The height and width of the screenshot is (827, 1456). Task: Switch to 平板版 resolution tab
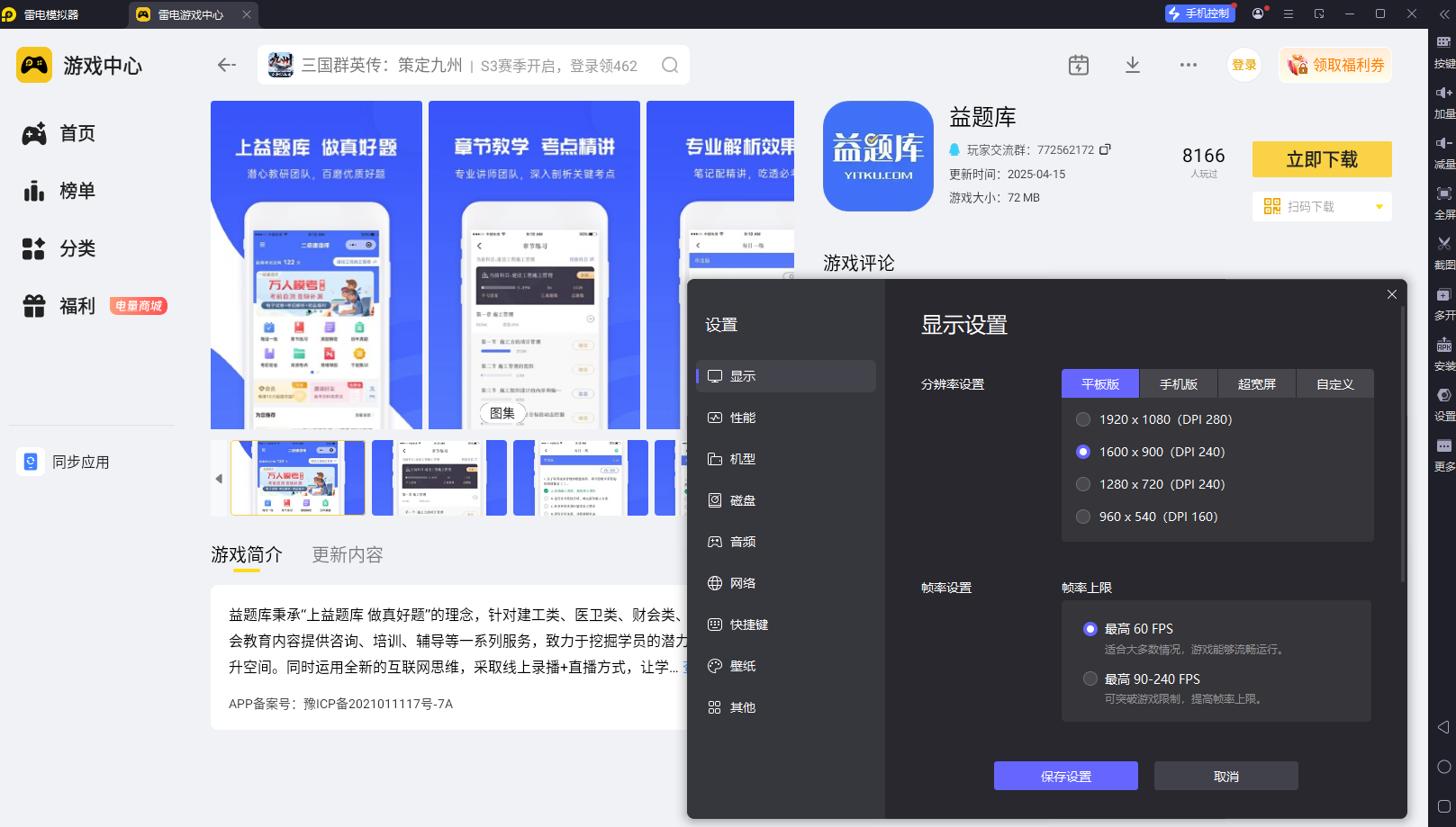coord(1100,383)
